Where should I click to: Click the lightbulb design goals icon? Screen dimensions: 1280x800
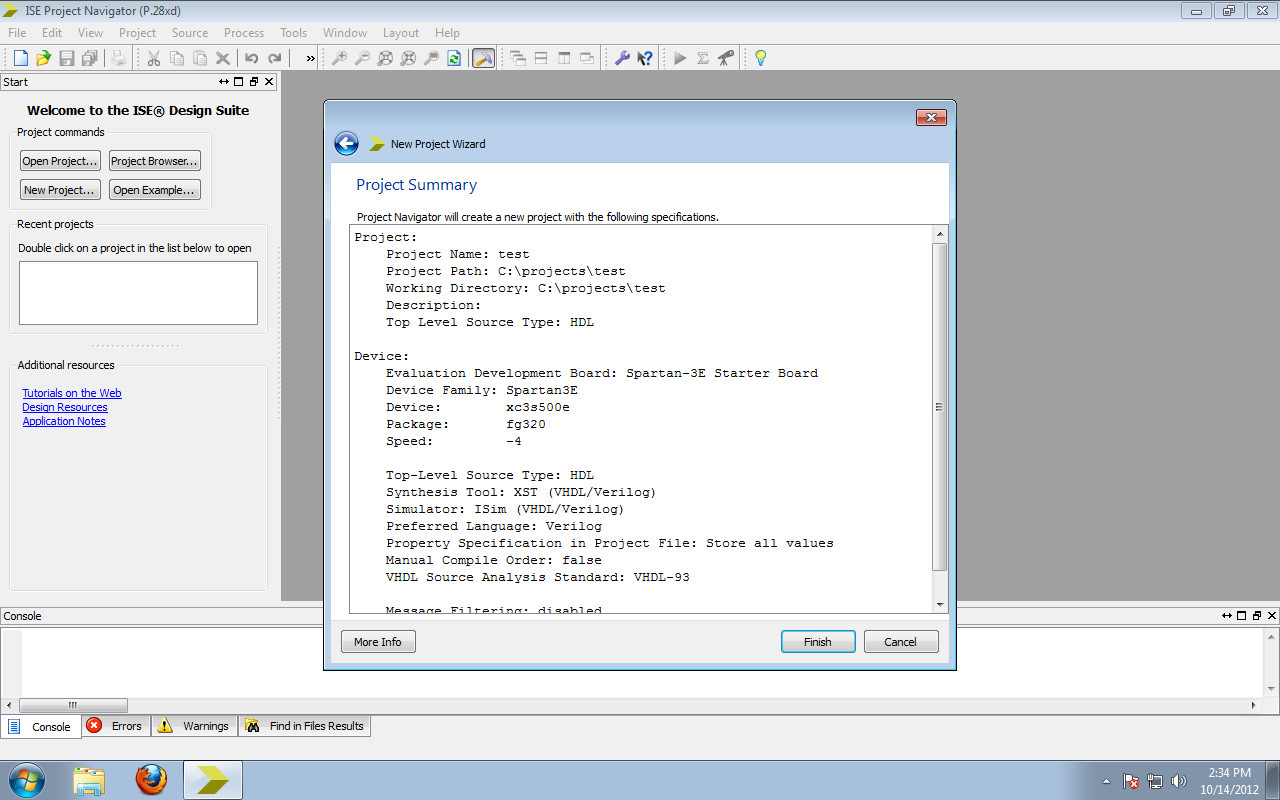[760, 58]
